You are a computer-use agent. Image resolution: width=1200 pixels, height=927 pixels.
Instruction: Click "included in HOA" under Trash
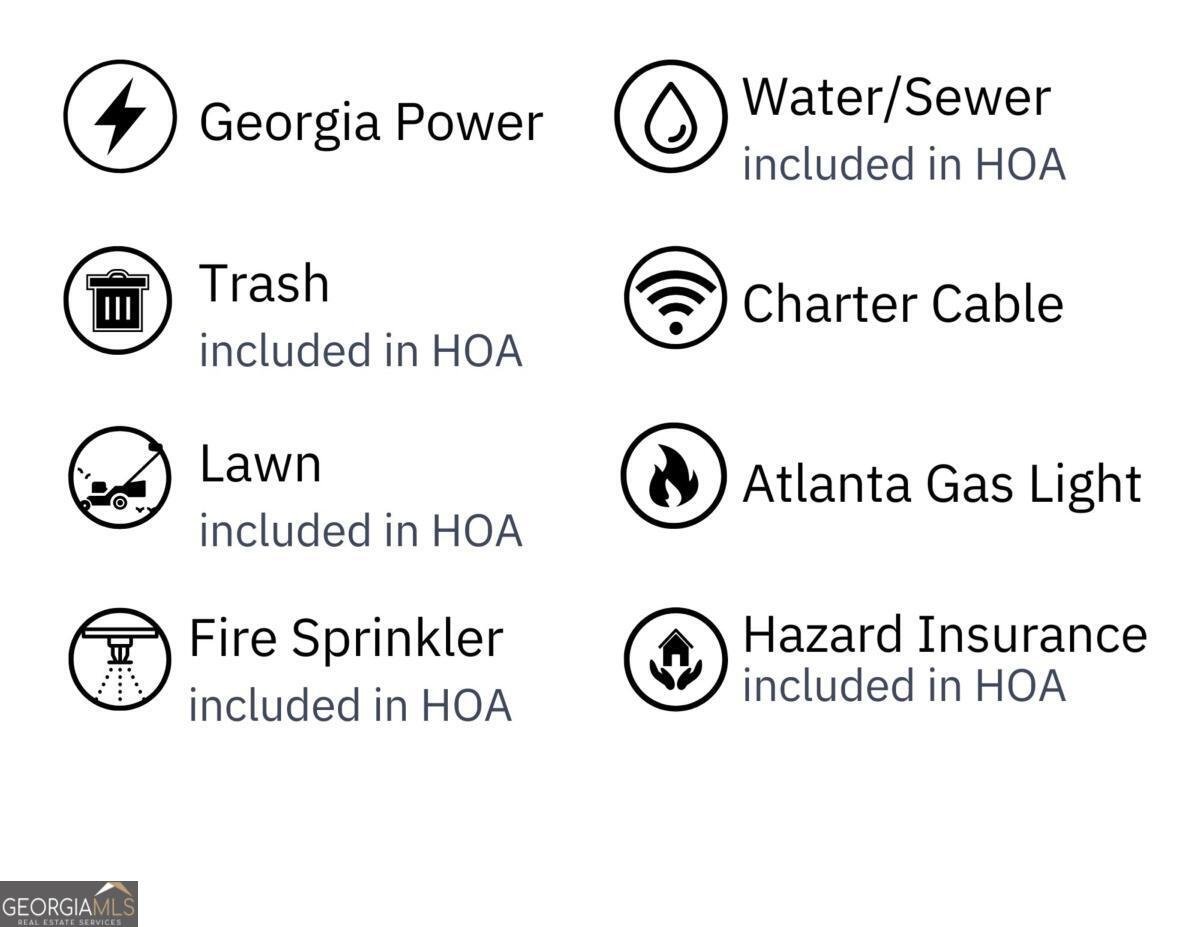pos(361,351)
